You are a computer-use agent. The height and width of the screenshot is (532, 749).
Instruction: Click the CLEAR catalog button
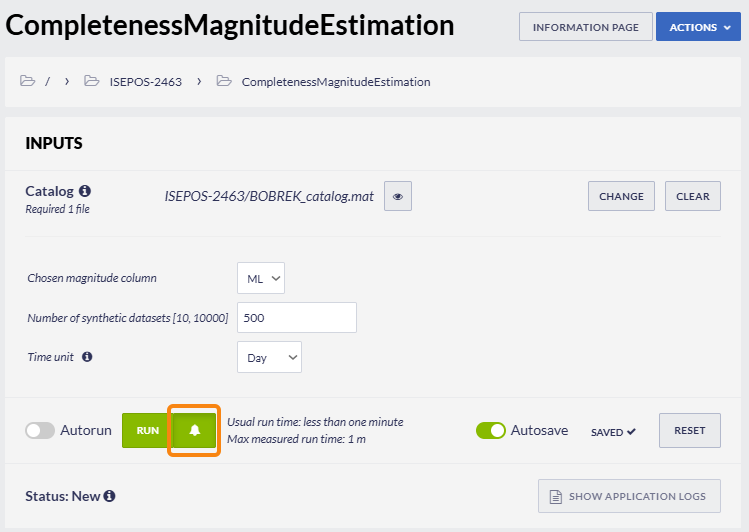coord(693,196)
